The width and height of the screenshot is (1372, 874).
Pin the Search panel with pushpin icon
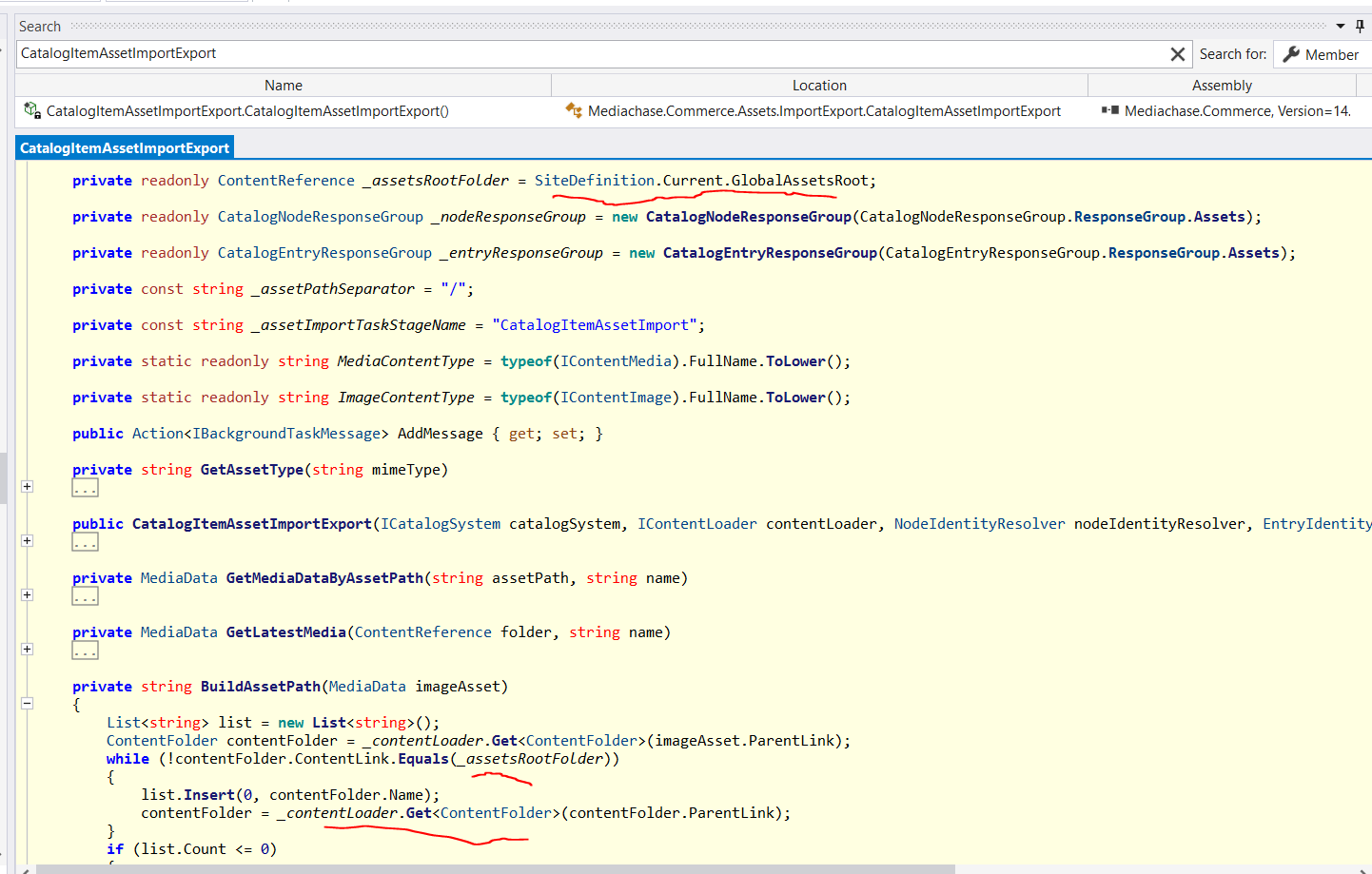click(x=1360, y=26)
